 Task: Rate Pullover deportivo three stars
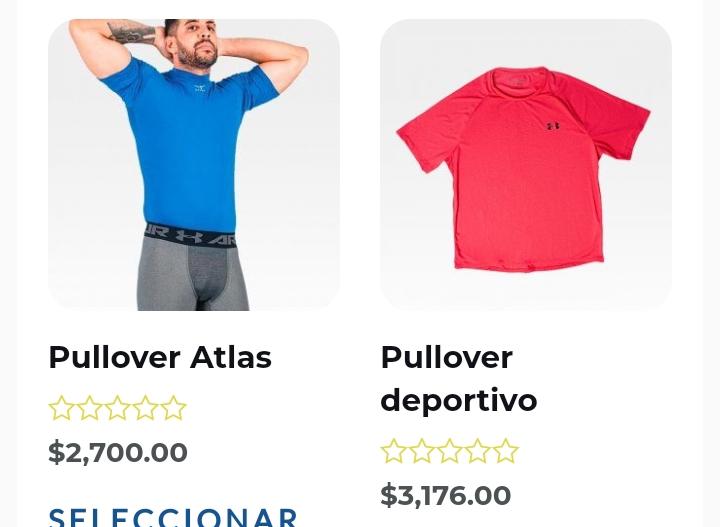(x=450, y=451)
